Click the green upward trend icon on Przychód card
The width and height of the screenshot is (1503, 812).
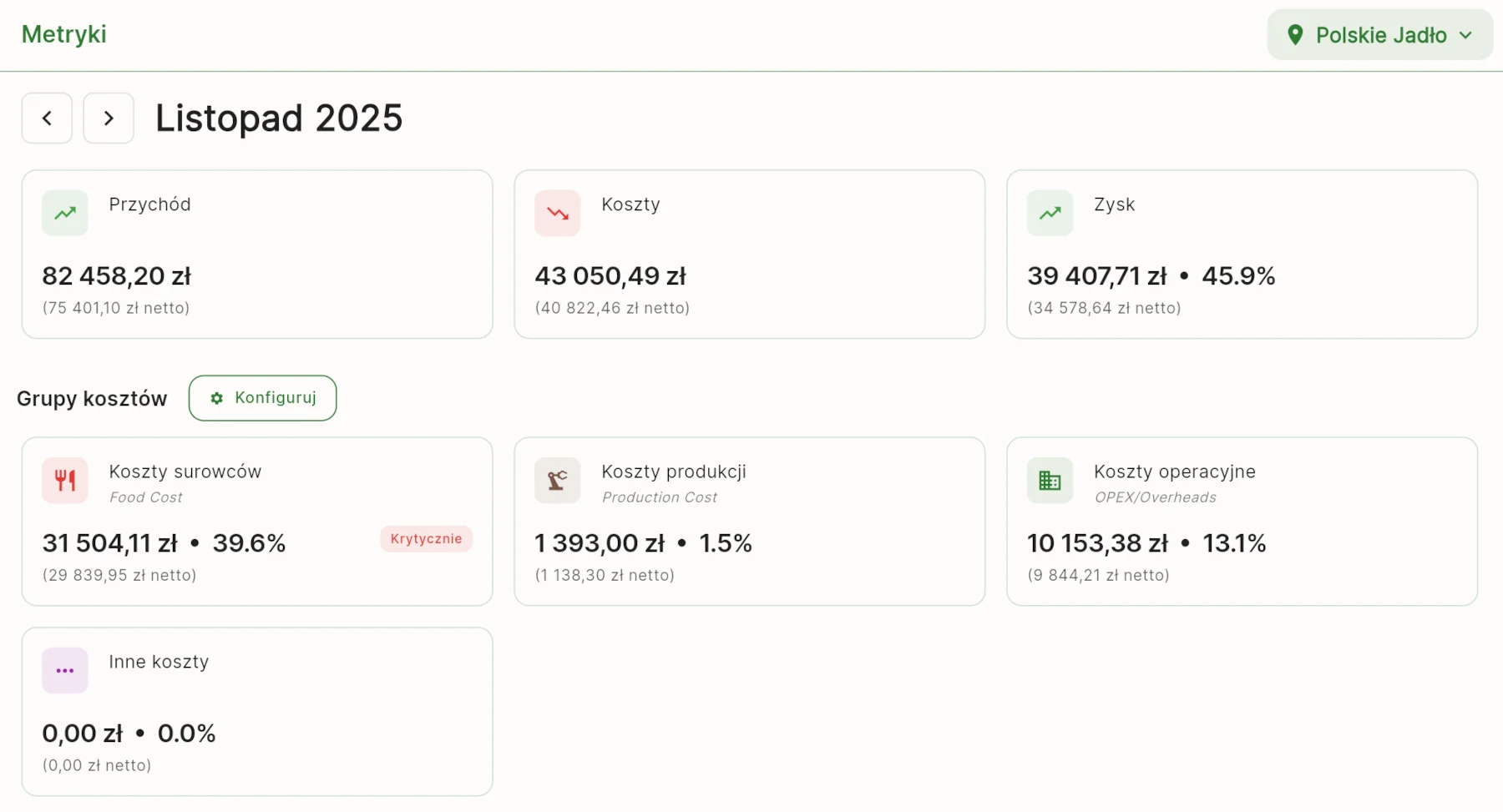tap(64, 213)
